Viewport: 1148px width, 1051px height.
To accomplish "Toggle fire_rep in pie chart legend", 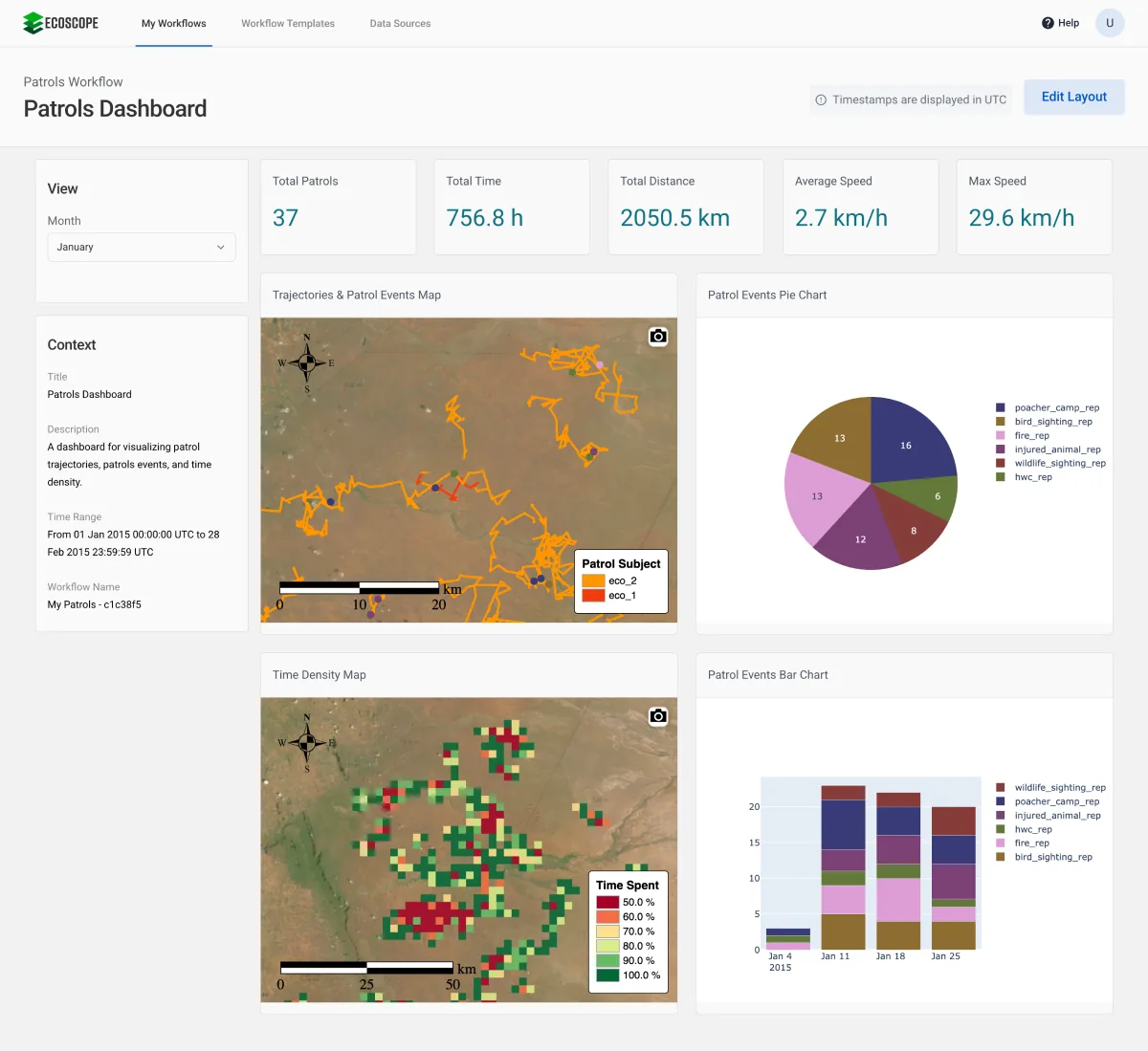I will [1023, 435].
